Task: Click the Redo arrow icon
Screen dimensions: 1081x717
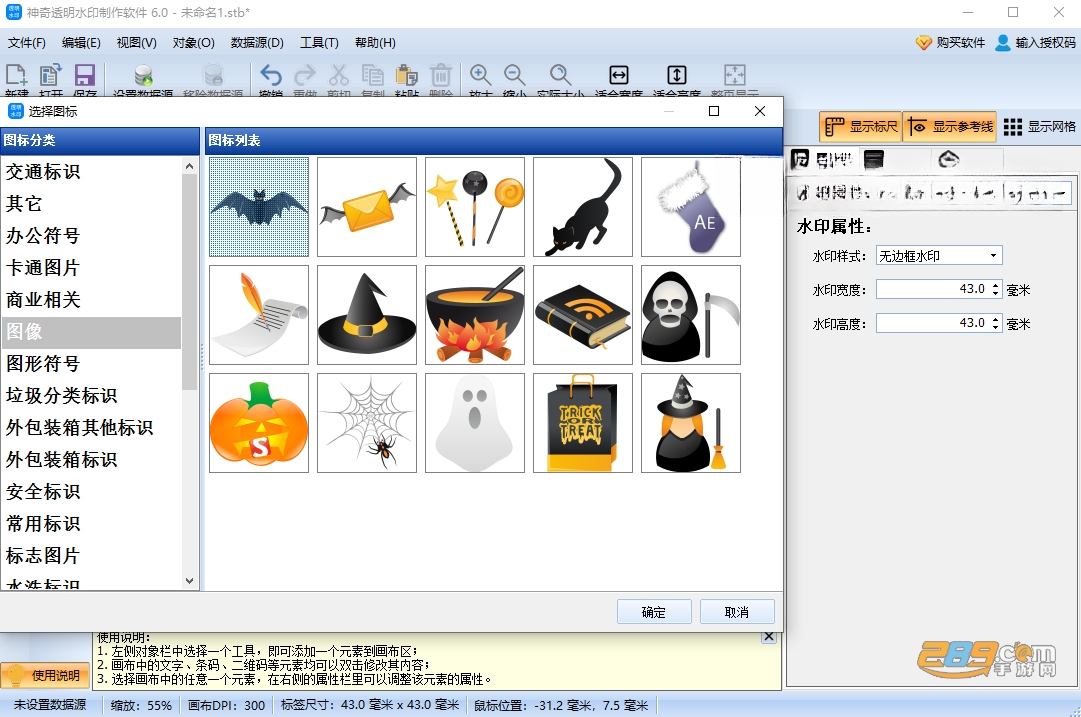Action: tap(304, 75)
